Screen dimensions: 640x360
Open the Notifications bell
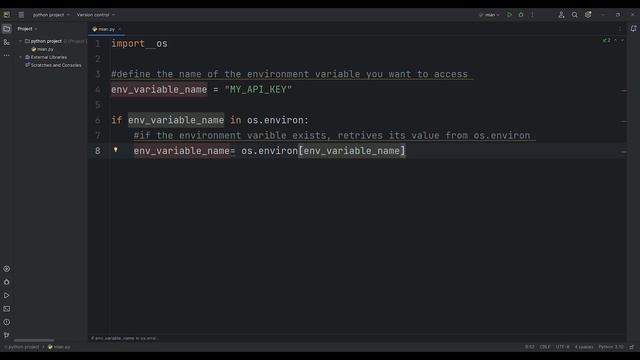633,29
